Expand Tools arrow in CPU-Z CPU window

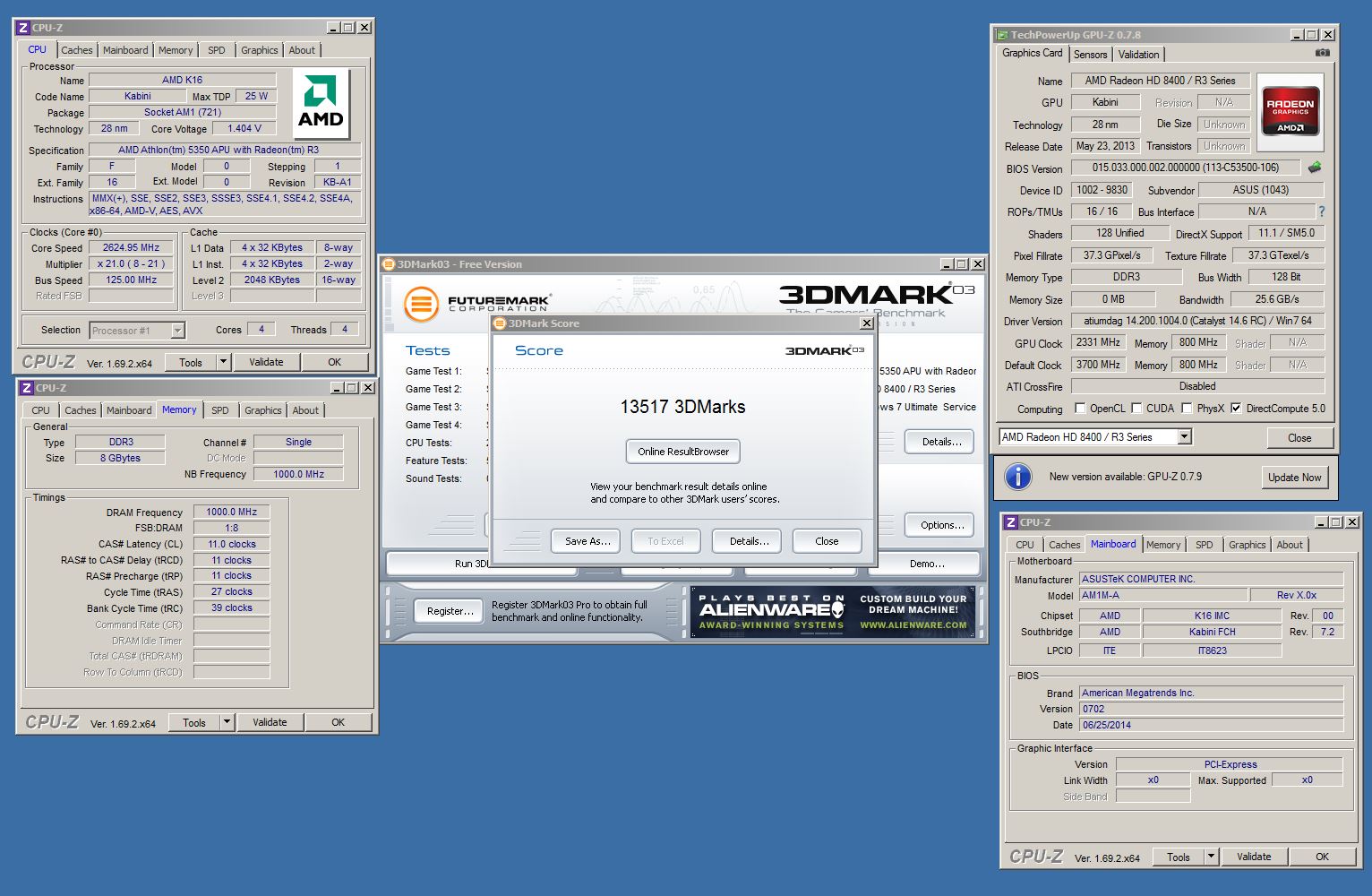click(224, 362)
